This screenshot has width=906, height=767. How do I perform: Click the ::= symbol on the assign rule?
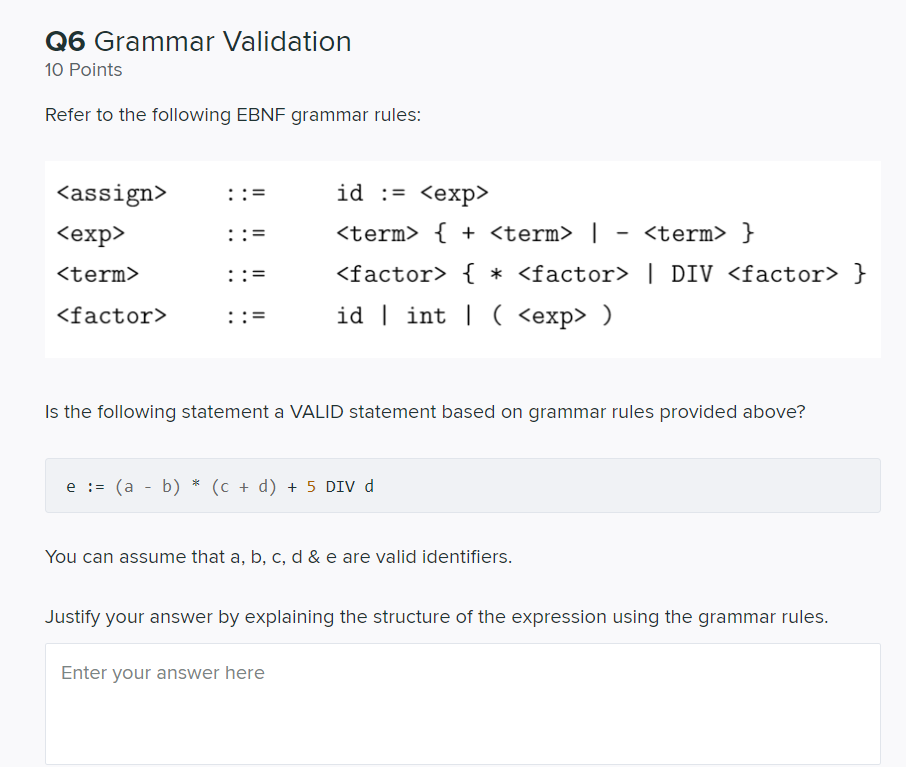point(244,192)
